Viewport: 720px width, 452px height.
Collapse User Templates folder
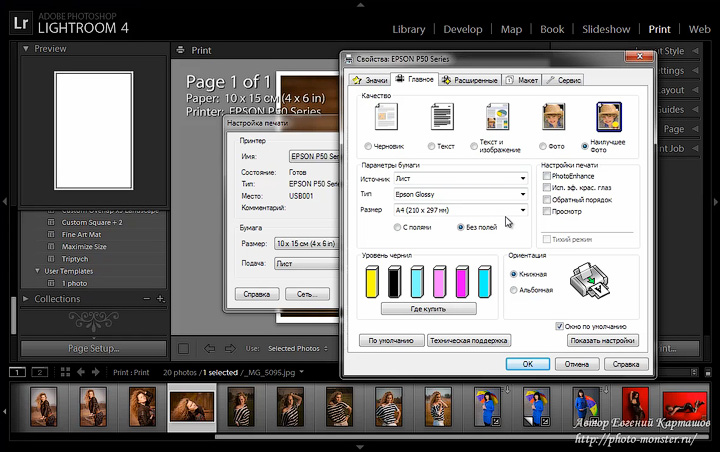coord(38,271)
